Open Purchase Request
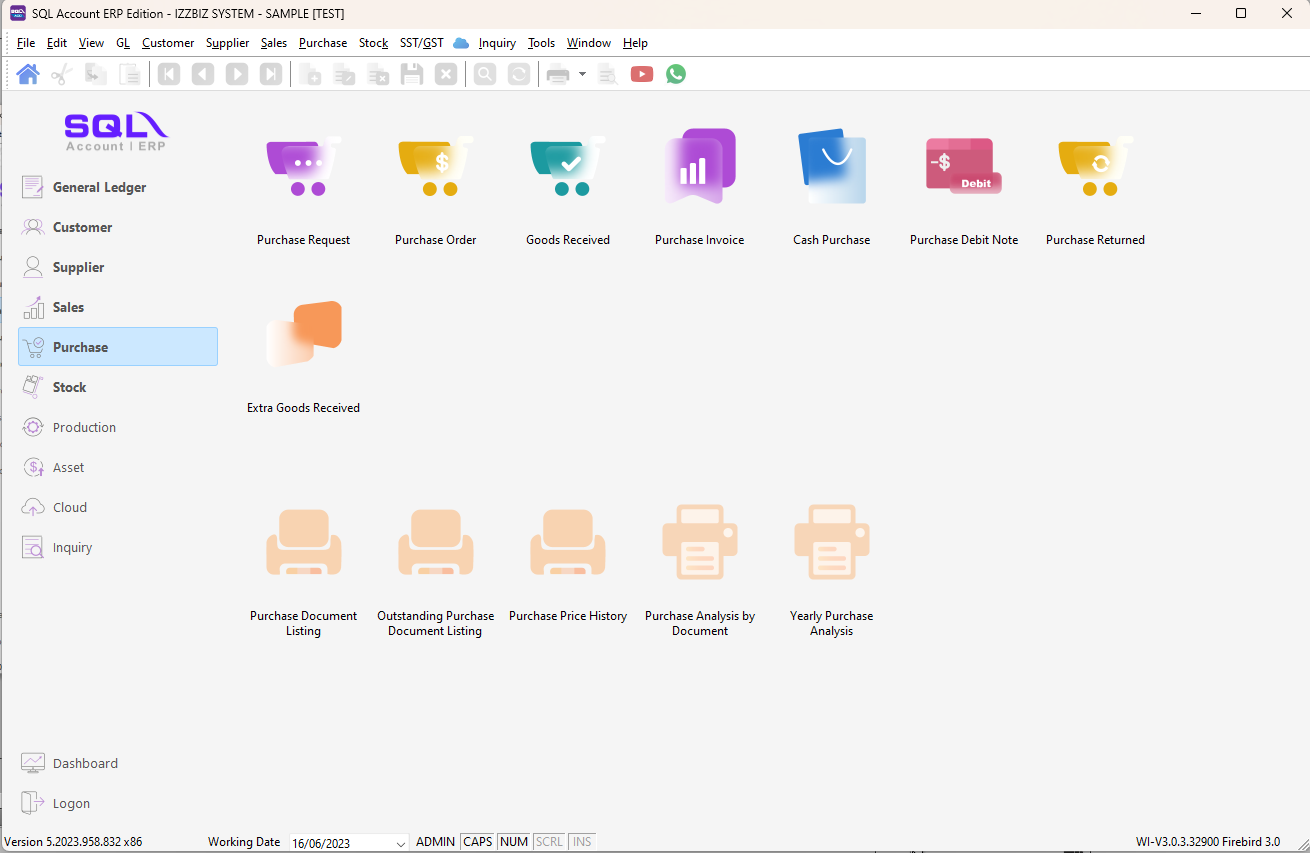 304,187
